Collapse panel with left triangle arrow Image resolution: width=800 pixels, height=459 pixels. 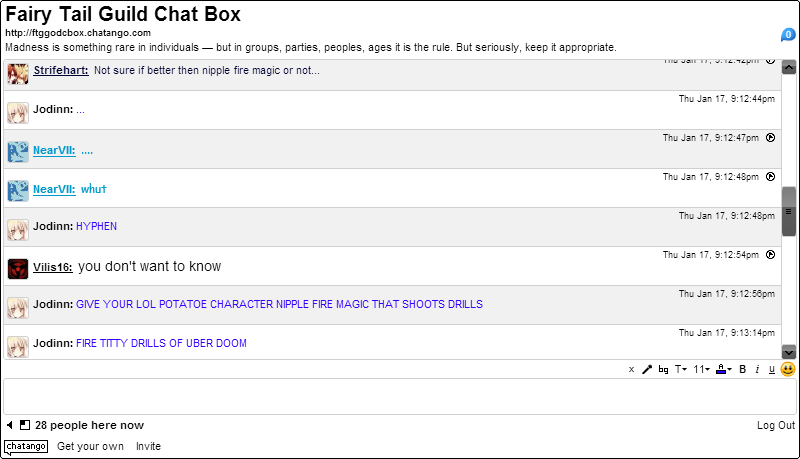point(10,425)
